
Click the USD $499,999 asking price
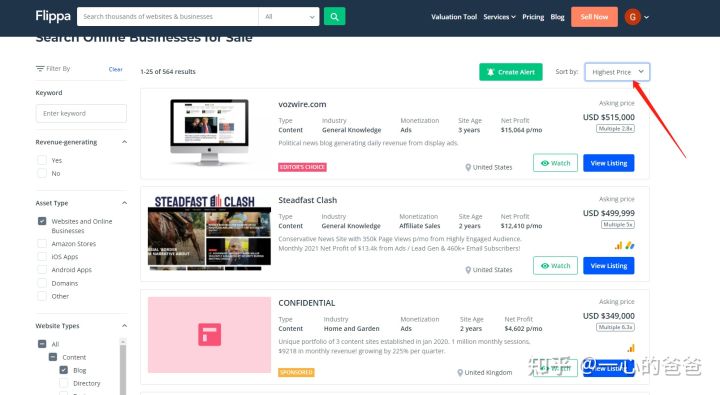(x=608, y=213)
